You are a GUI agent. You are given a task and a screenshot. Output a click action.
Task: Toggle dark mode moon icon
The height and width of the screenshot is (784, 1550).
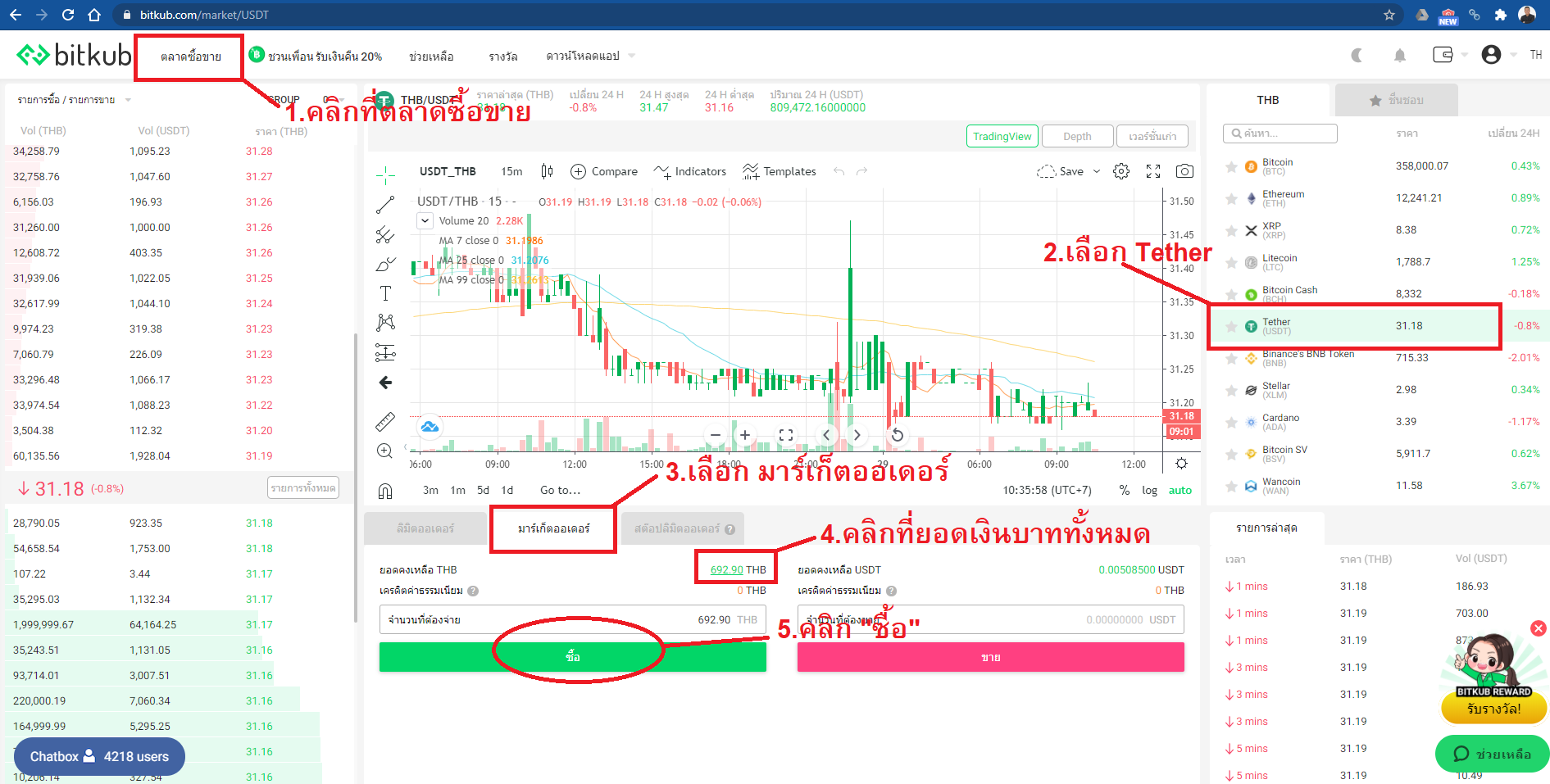1357,55
